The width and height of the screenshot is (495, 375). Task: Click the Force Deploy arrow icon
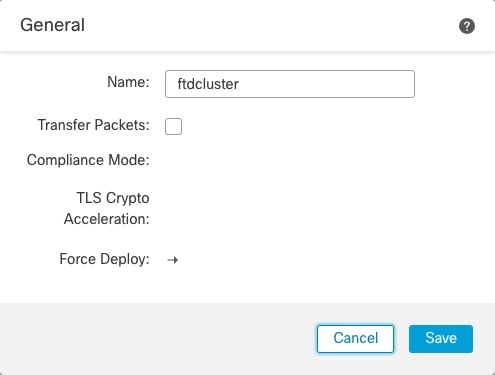tap(173, 260)
